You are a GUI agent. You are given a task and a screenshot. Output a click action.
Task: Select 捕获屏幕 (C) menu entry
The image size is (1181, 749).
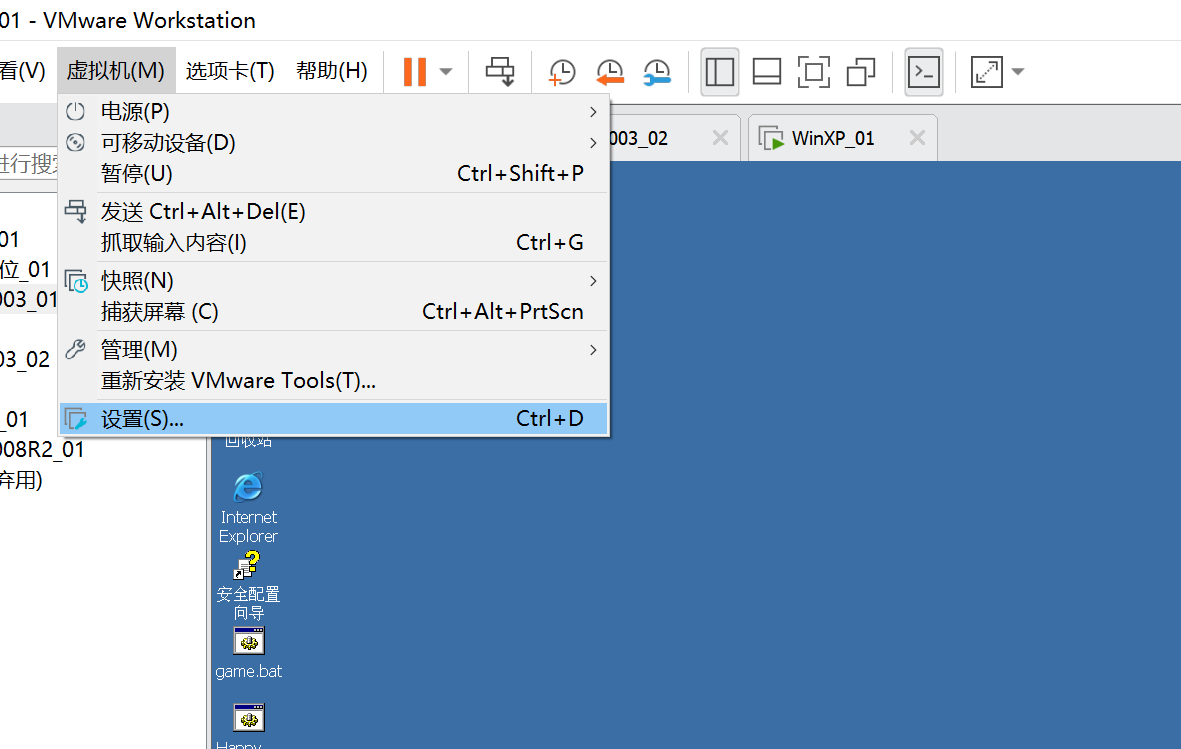click(333, 312)
